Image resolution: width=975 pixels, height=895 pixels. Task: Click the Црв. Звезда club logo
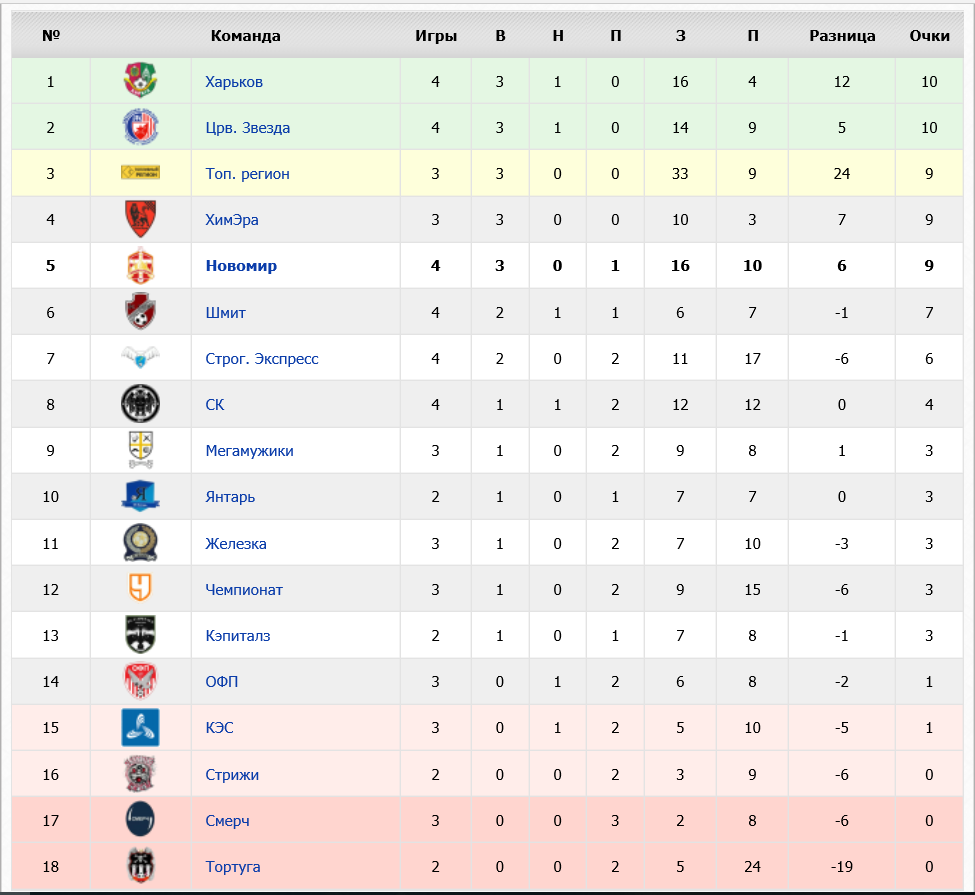pos(141,127)
